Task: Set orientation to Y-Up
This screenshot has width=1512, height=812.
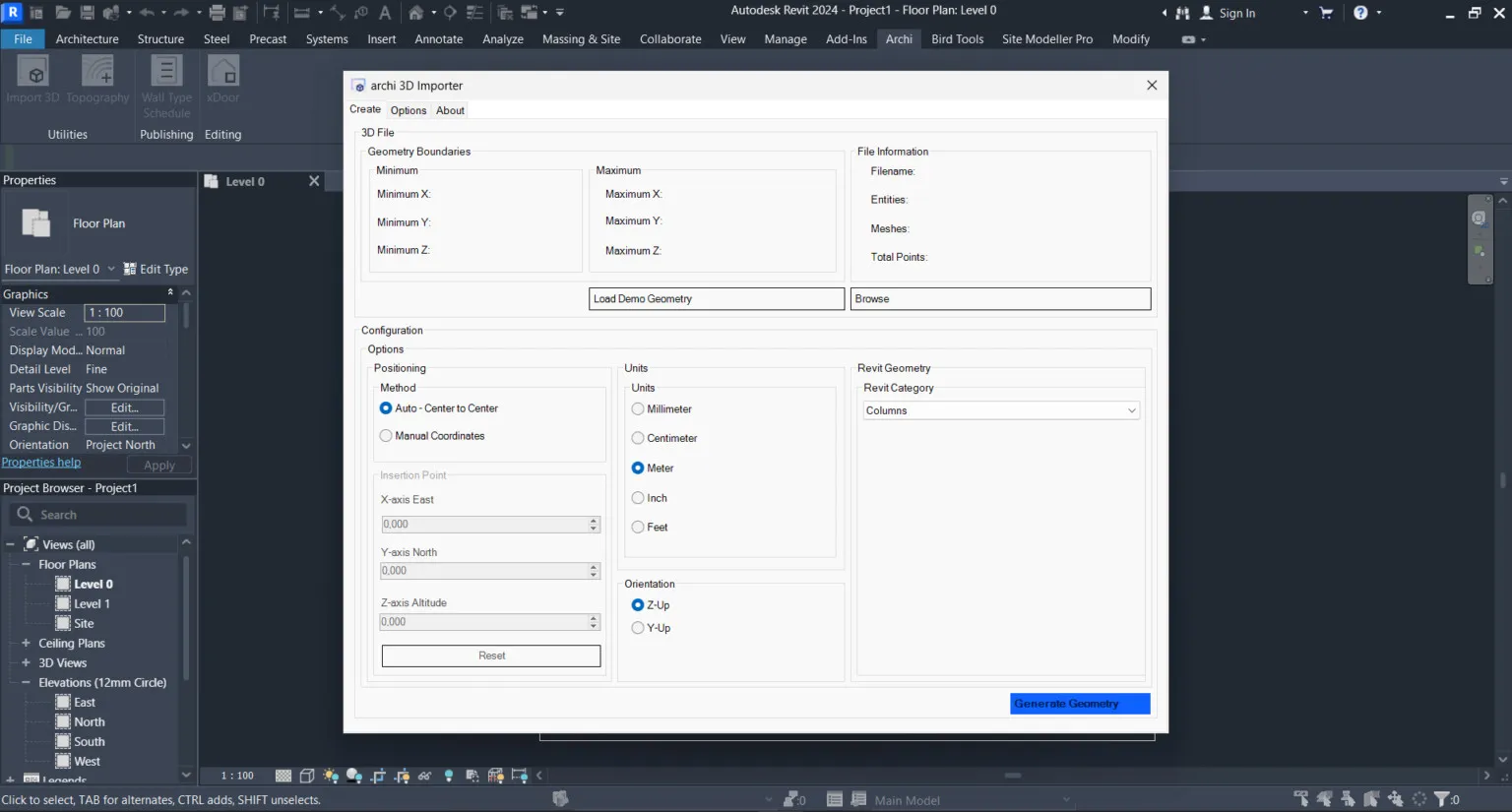Action: [x=638, y=628]
